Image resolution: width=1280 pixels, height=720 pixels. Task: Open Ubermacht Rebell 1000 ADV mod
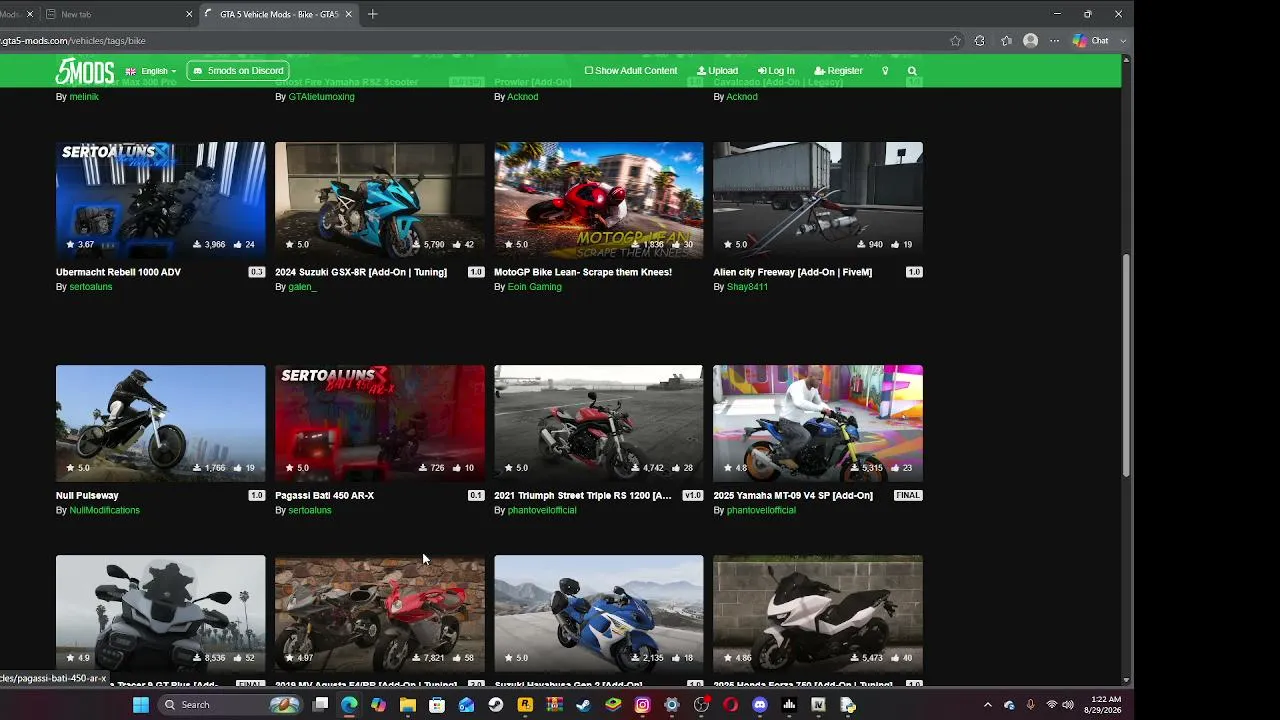tap(118, 272)
